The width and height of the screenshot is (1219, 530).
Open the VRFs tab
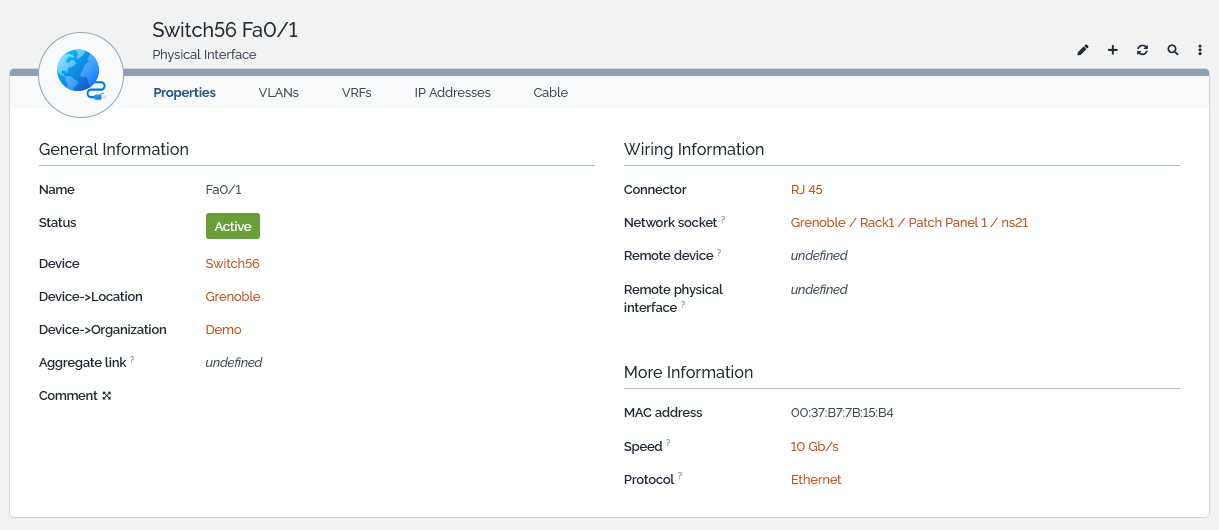tap(356, 93)
